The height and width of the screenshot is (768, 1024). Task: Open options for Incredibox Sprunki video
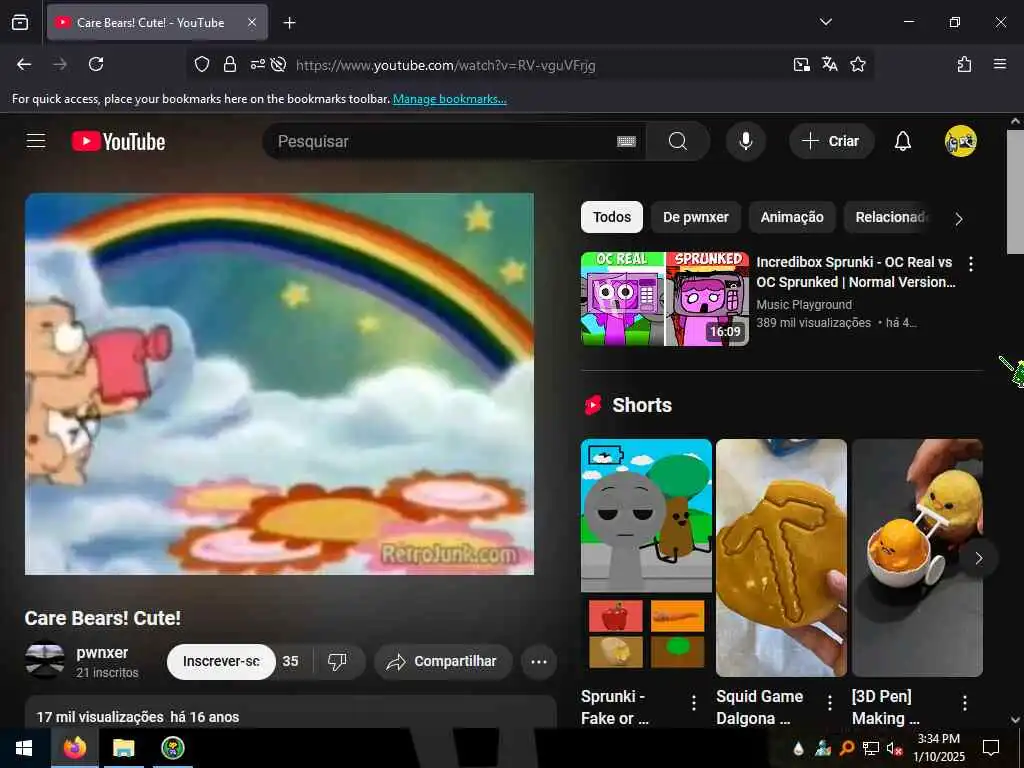coord(971,264)
